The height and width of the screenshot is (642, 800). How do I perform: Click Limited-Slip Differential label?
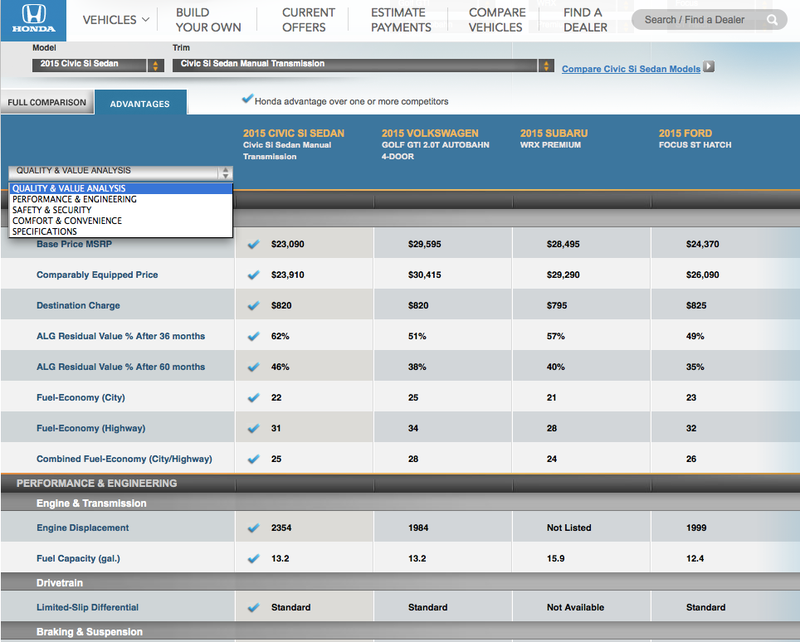(87, 607)
